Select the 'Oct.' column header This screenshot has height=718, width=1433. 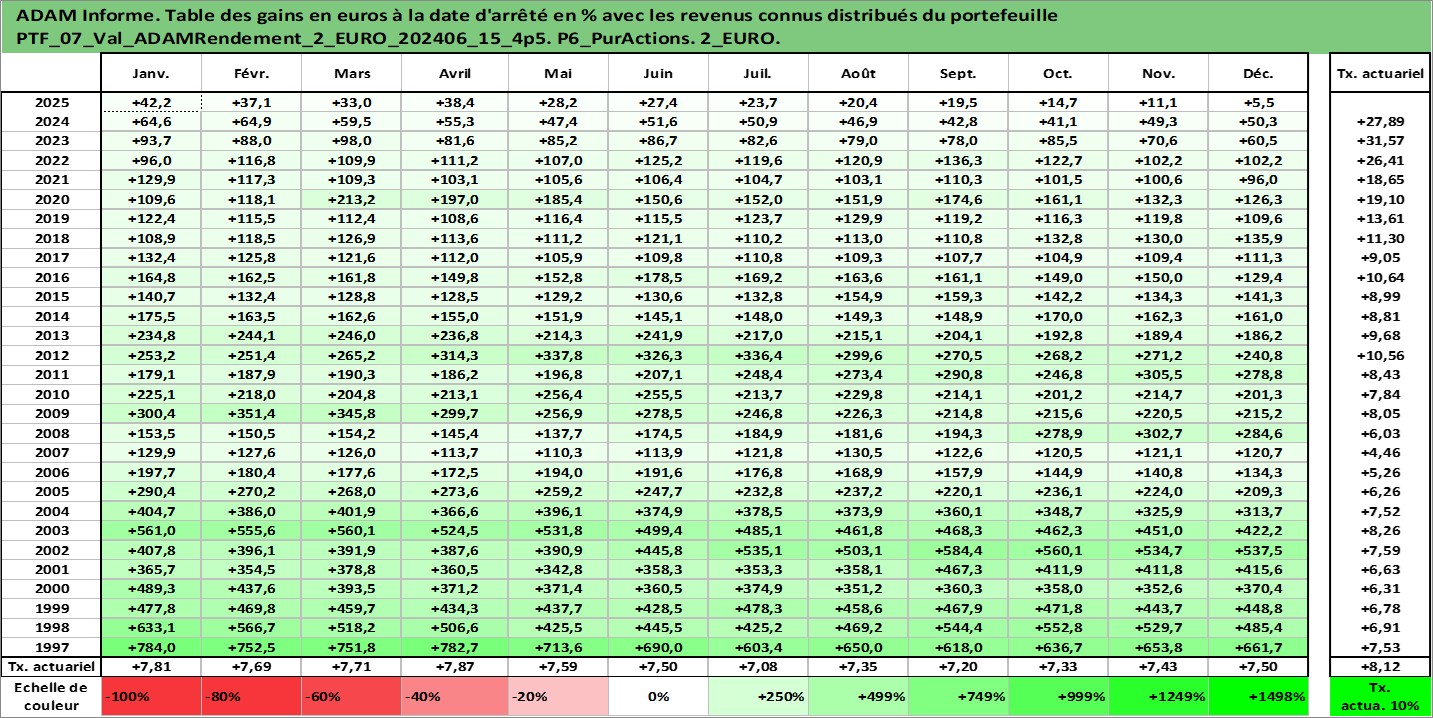[x=1059, y=73]
